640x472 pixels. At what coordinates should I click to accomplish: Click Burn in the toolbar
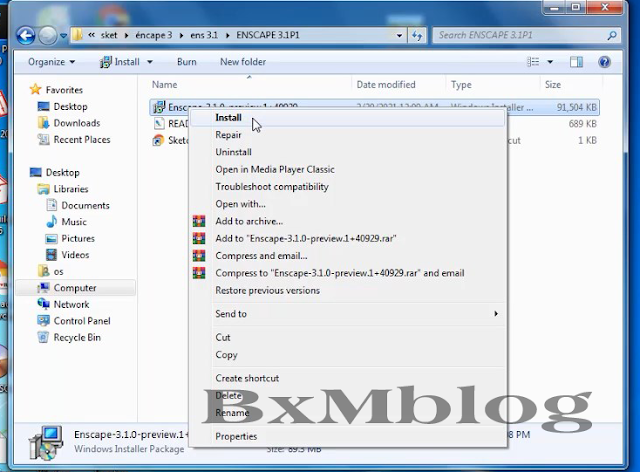tap(187, 62)
